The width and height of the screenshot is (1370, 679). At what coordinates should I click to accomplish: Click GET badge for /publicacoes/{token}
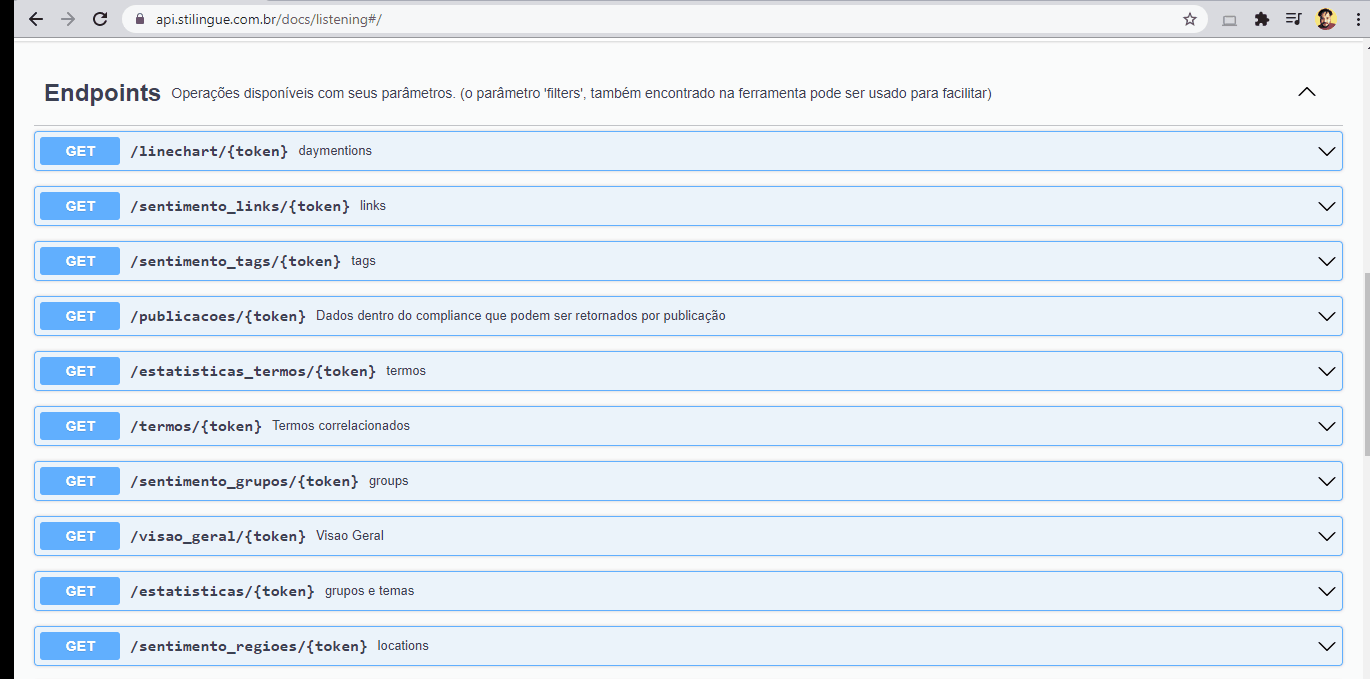(x=80, y=316)
